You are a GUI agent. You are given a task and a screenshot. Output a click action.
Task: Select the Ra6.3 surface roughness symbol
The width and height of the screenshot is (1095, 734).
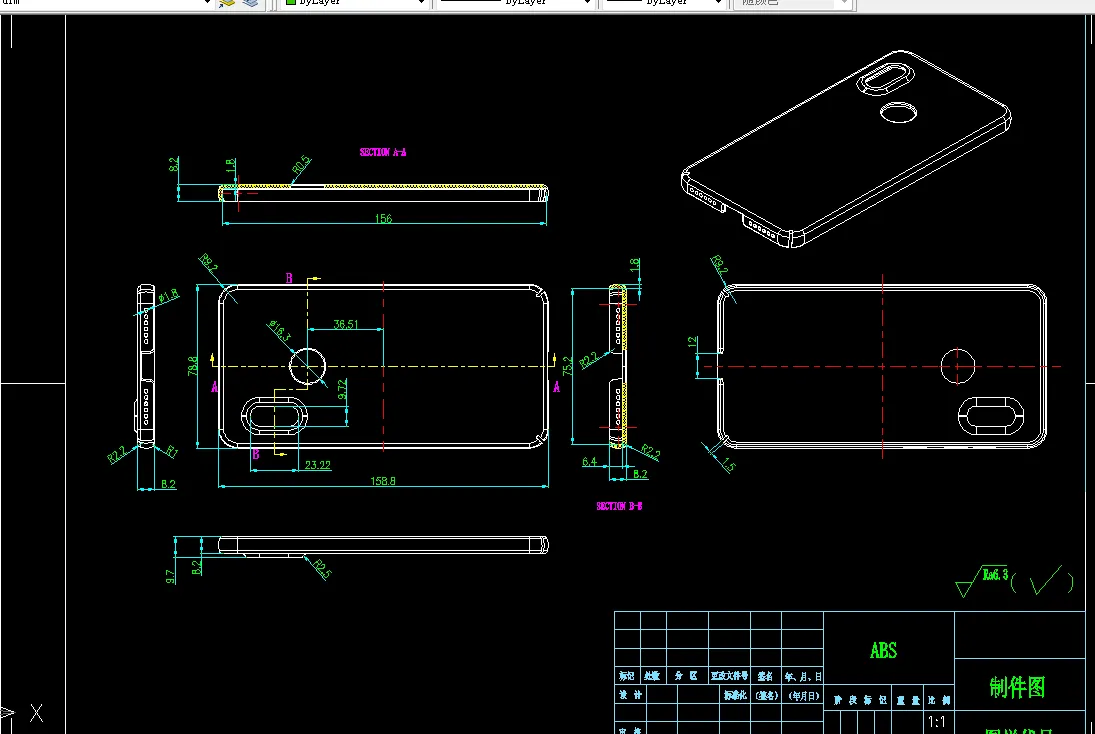[x=982, y=581]
